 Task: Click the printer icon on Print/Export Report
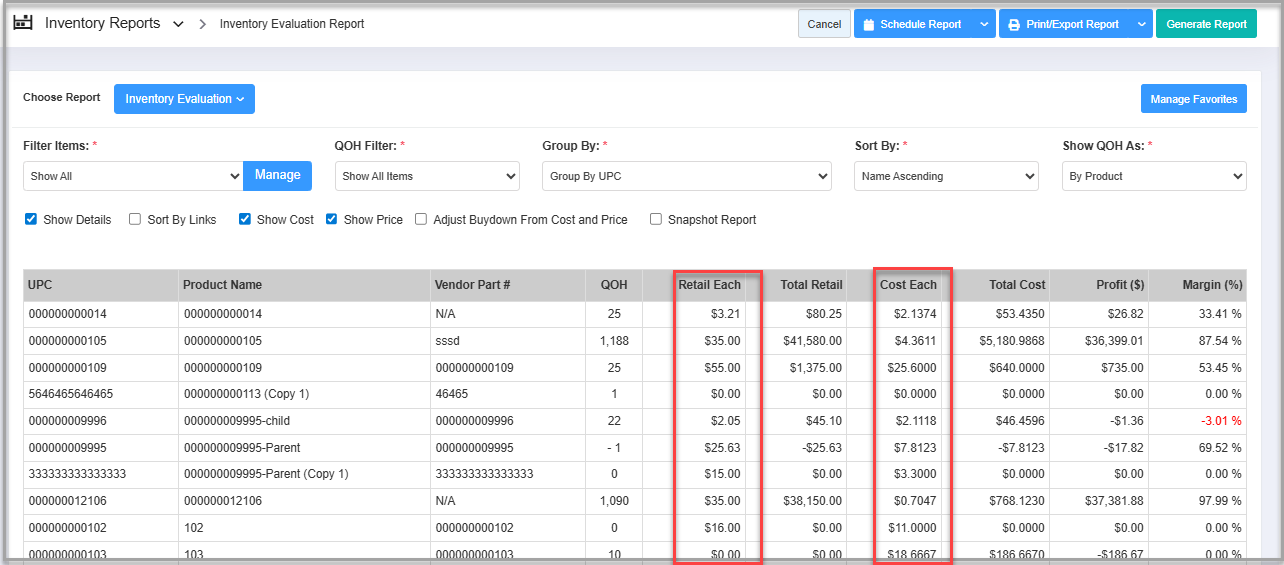(1014, 24)
